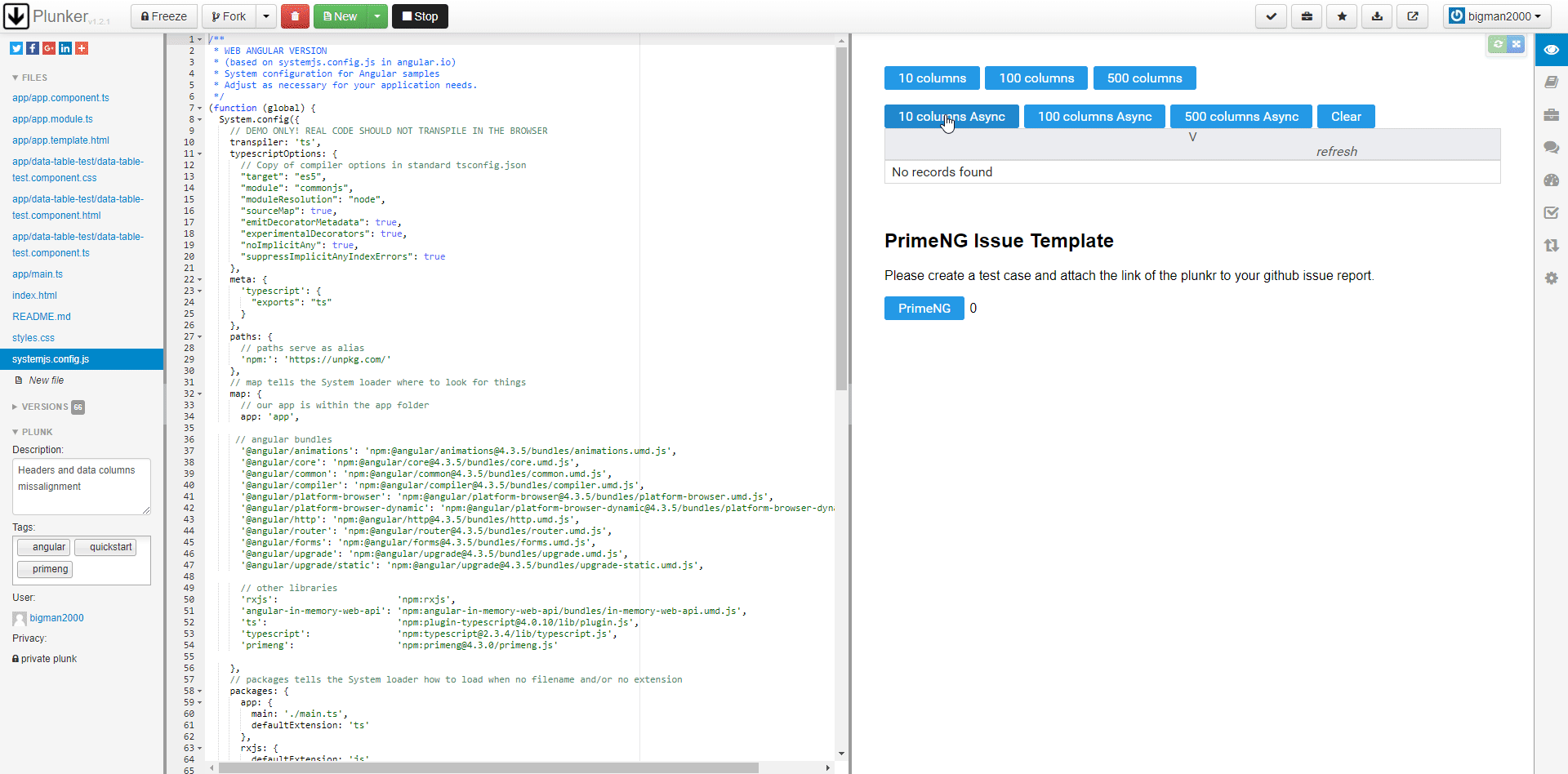1568x774 pixels.
Task: Star this plunk in the toolbar
Action: click(1342, 16)
